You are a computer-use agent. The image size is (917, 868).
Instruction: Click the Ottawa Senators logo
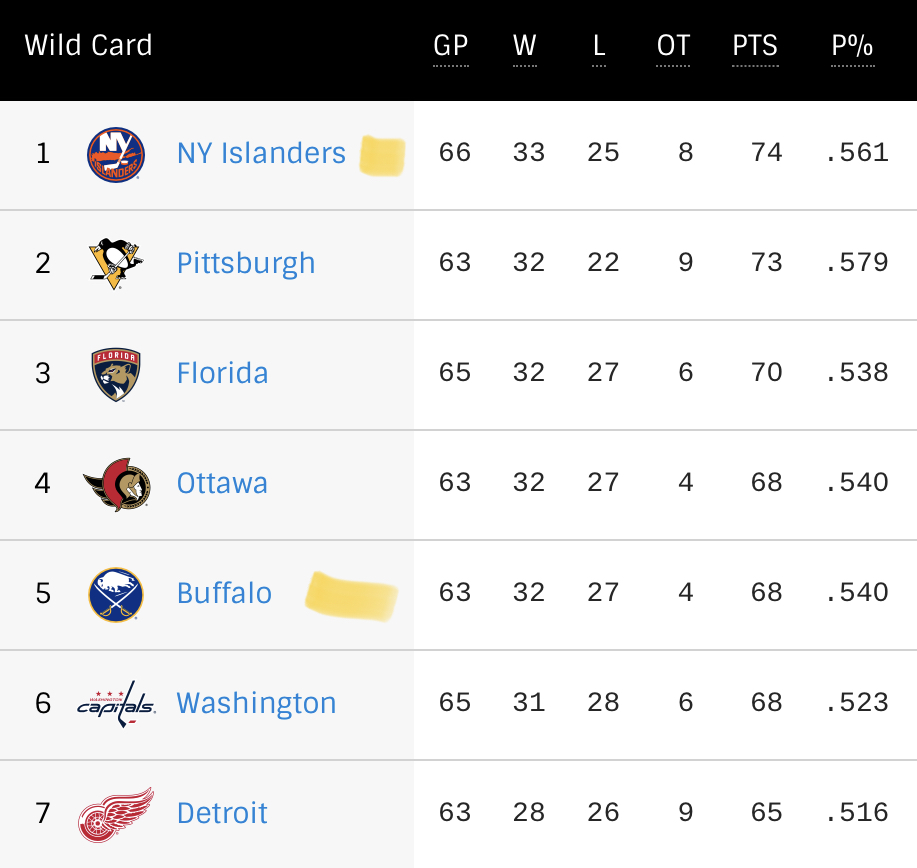[117, 484]
